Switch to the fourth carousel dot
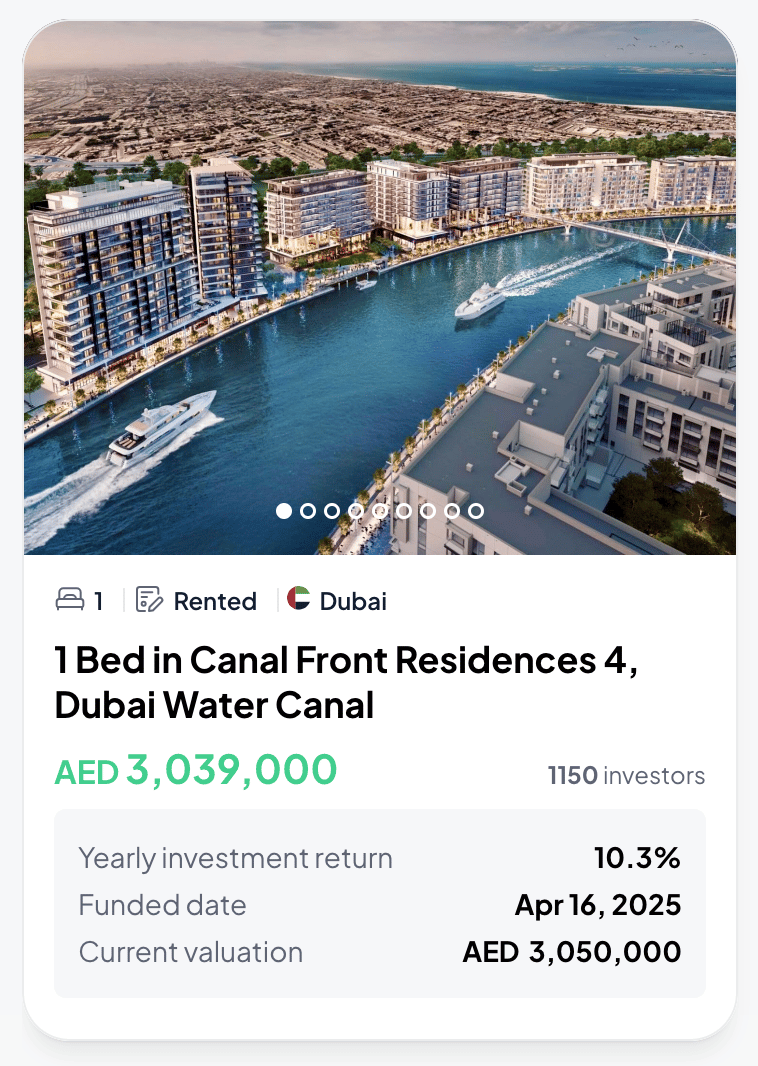 (x=356, y=511)
